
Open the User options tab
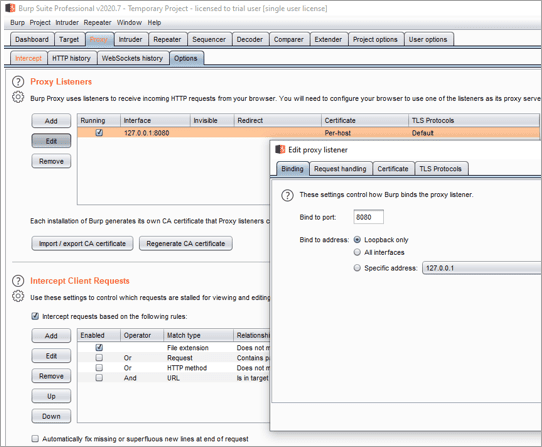click(428, 39)
